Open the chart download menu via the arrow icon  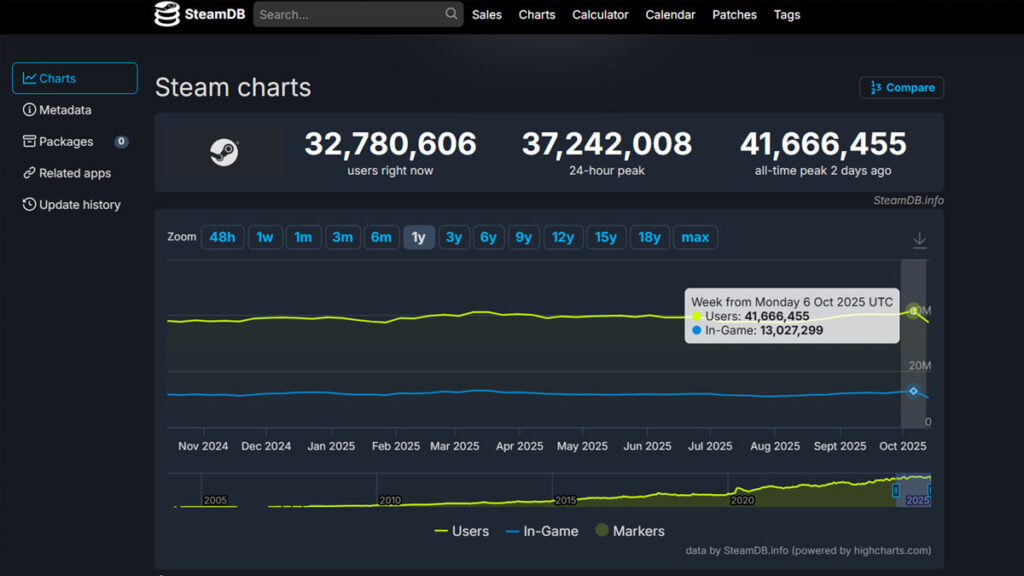(x=919, y=240)
